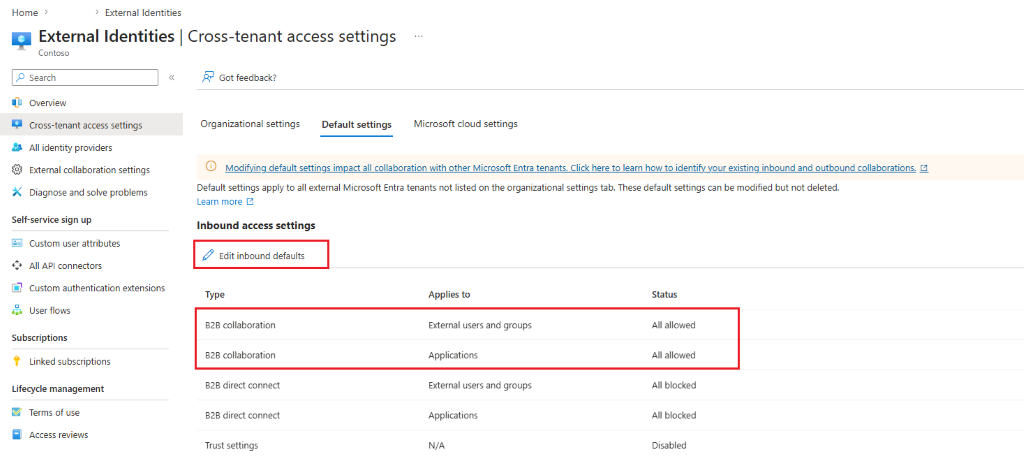Click Trust settings in the table

(231, 445)
